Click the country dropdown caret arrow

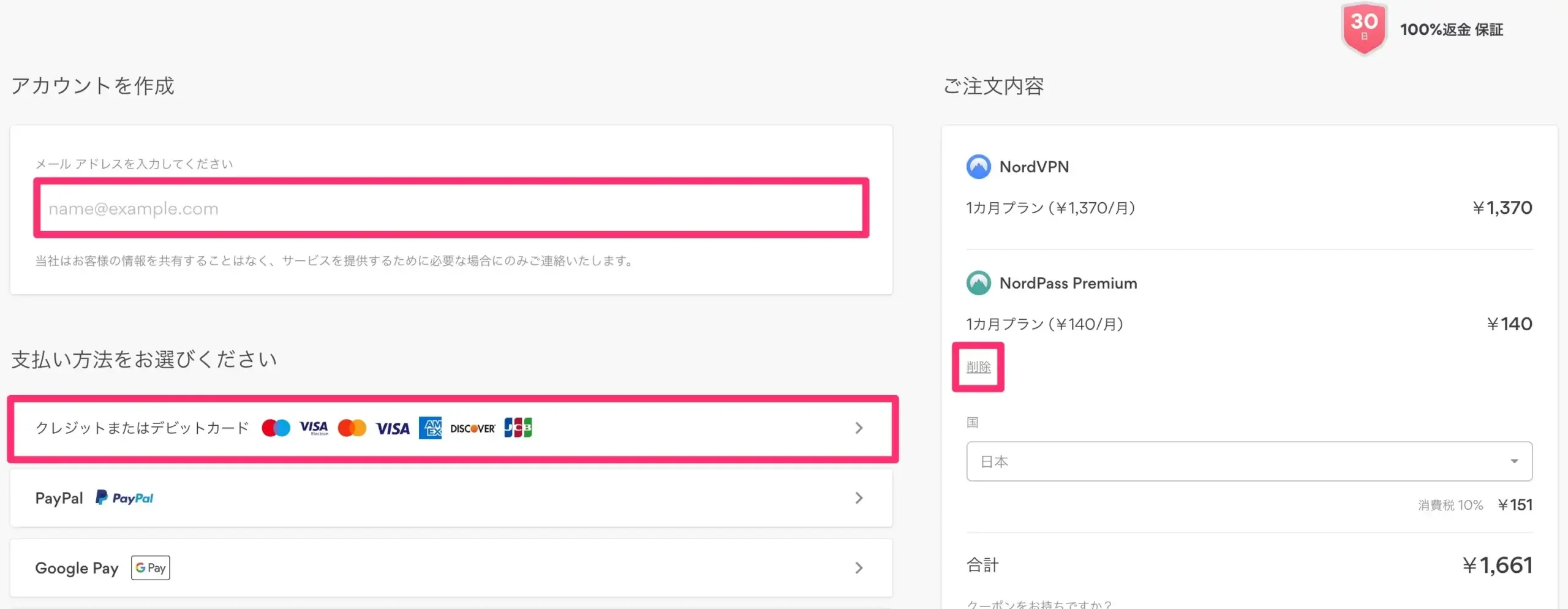[1514, 461]
